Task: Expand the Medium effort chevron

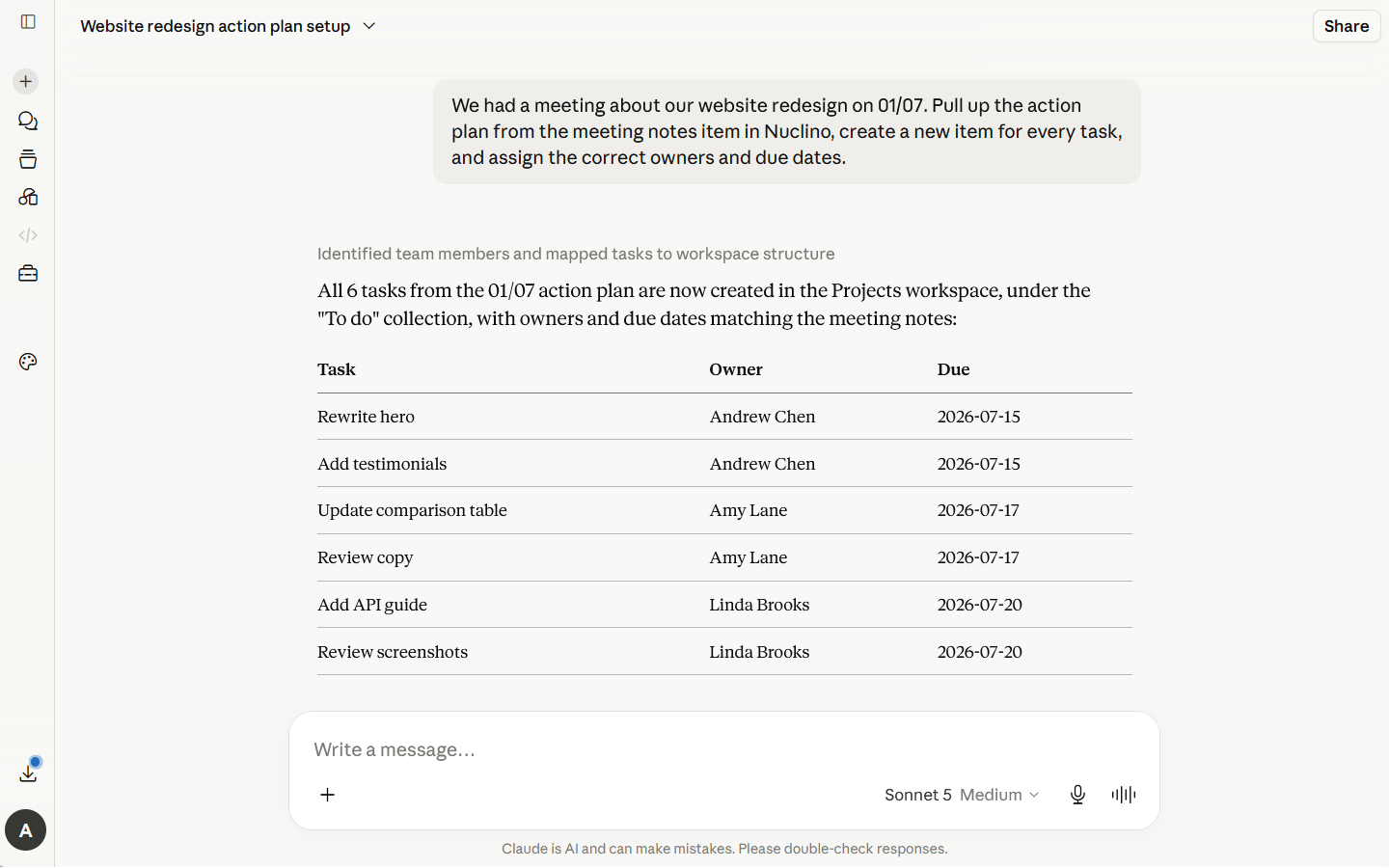Action: [1034, 795]
